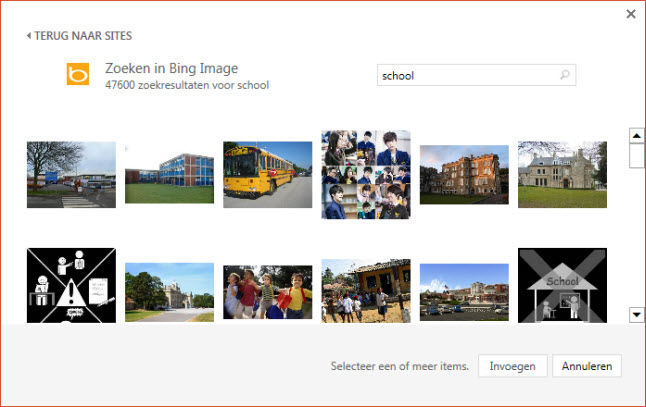Click the Invoegen button
The height and width of the screenshot is (407, 646).
tap(513, 366)
